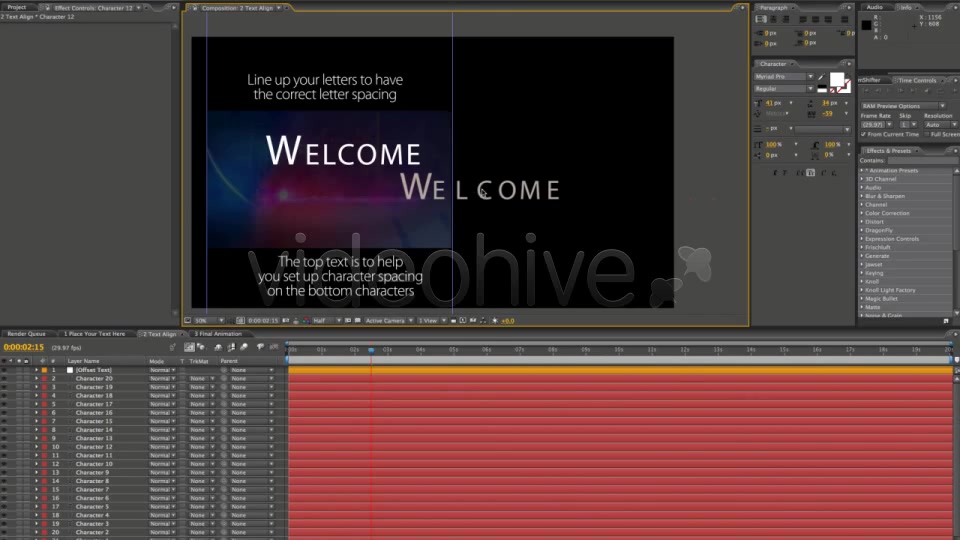Viewport: 960px width, 540px height.
Task: Open Mode dropdown for Character 14 layer
Action: [162, 430]
